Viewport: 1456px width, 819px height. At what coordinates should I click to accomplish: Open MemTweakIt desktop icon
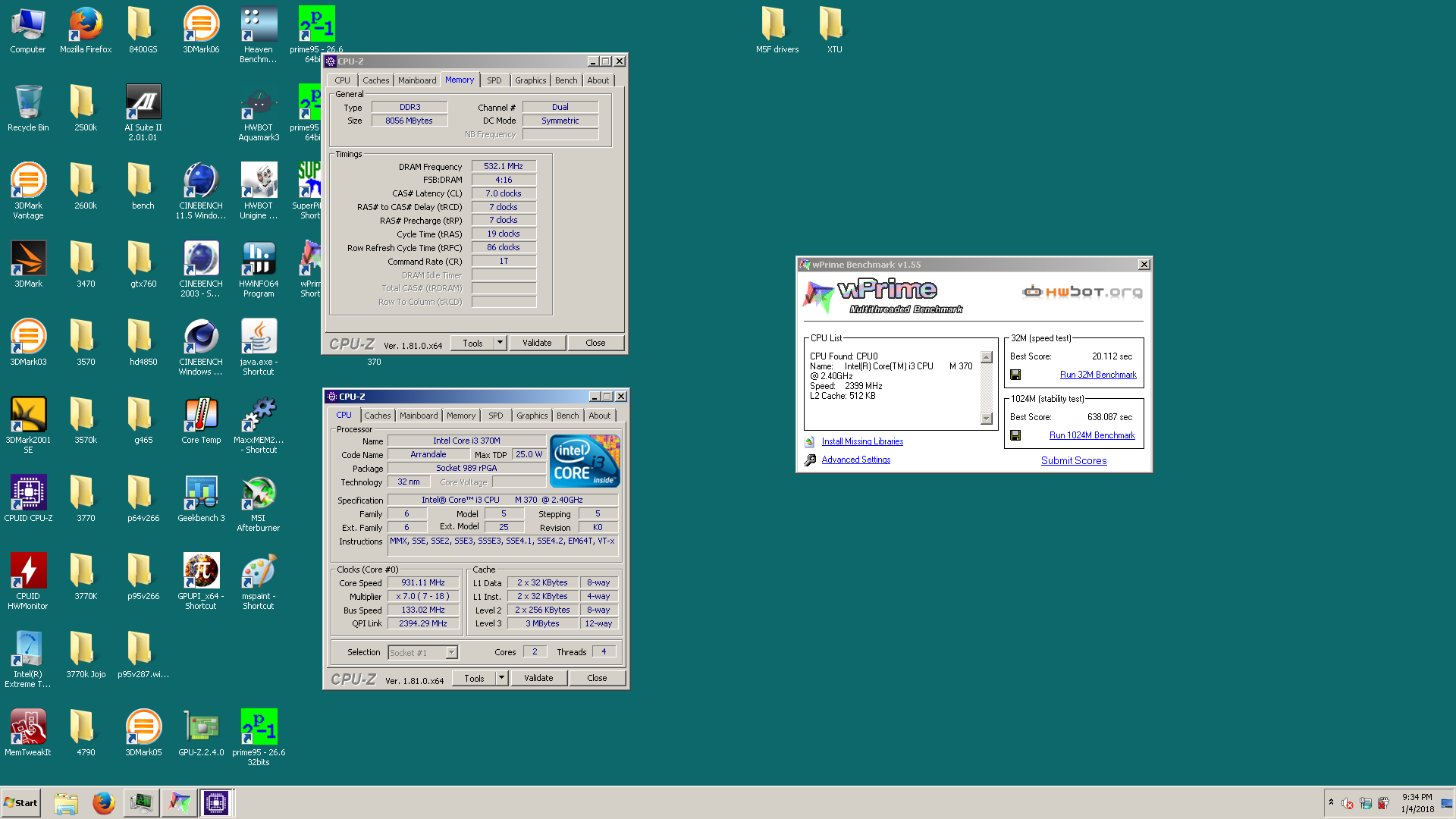pos(28,733)
